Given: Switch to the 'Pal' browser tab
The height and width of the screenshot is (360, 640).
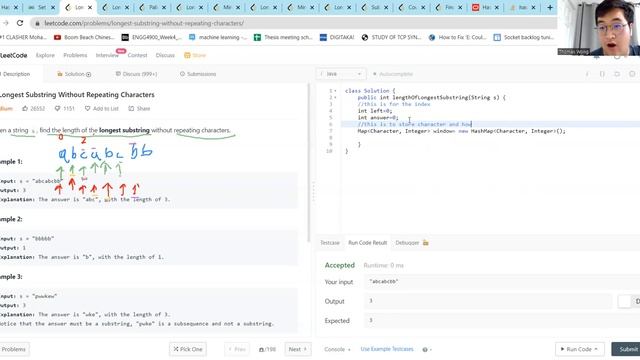Looking at the screenshot, I should point(153,7).
